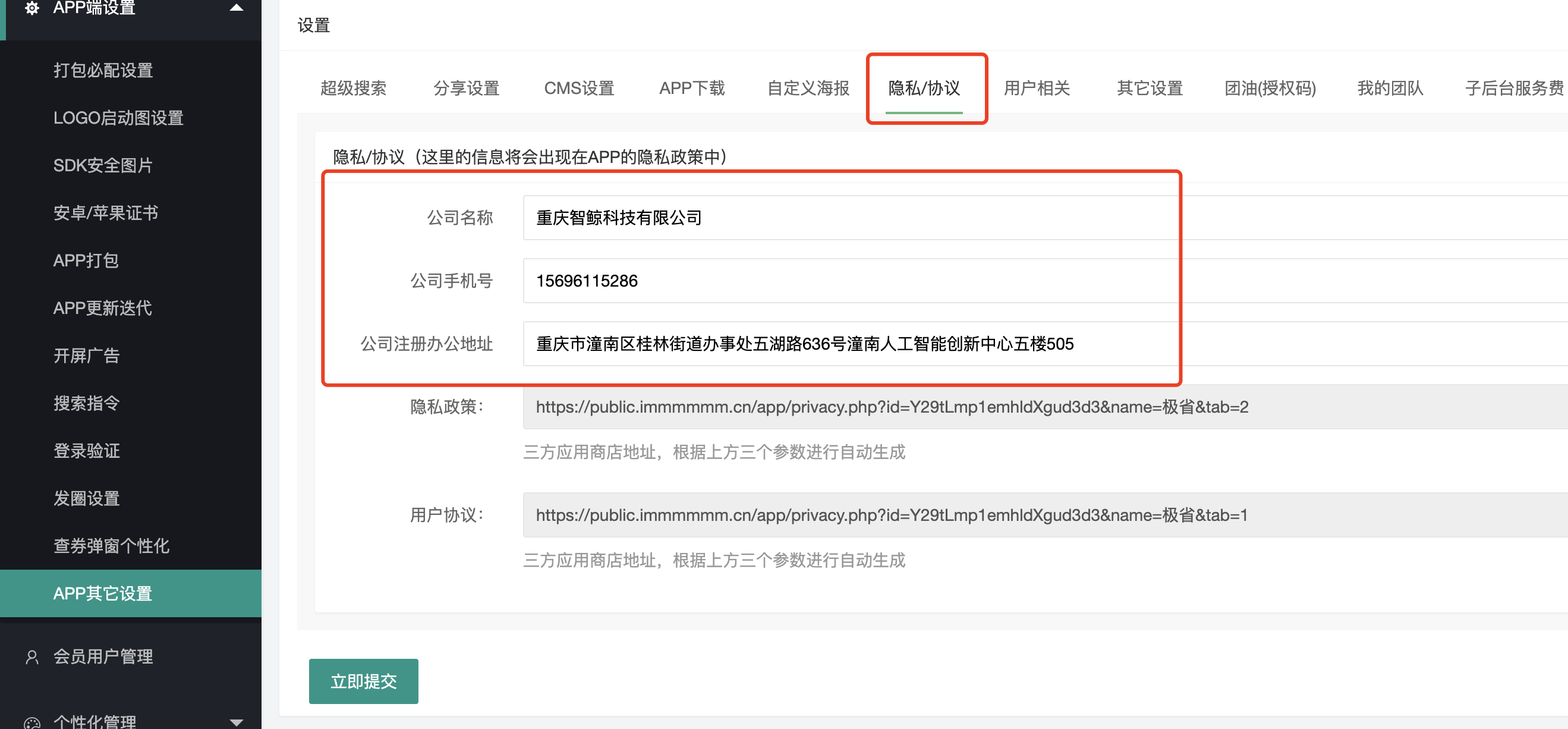This screenshot has width=1568, height=729.
Task: Switch to 团油(授权码) tab
Action: [x=1270, y=89]
